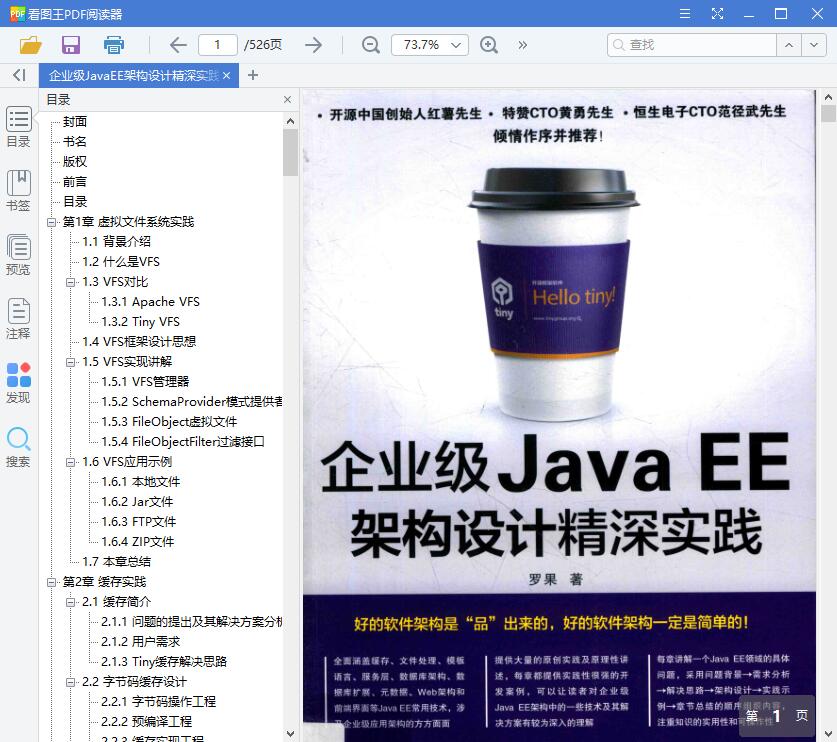837x742 pixels.
Task: Collapse the 第1章 虚拟文件系统实践 node
Action: pos(51,222)
